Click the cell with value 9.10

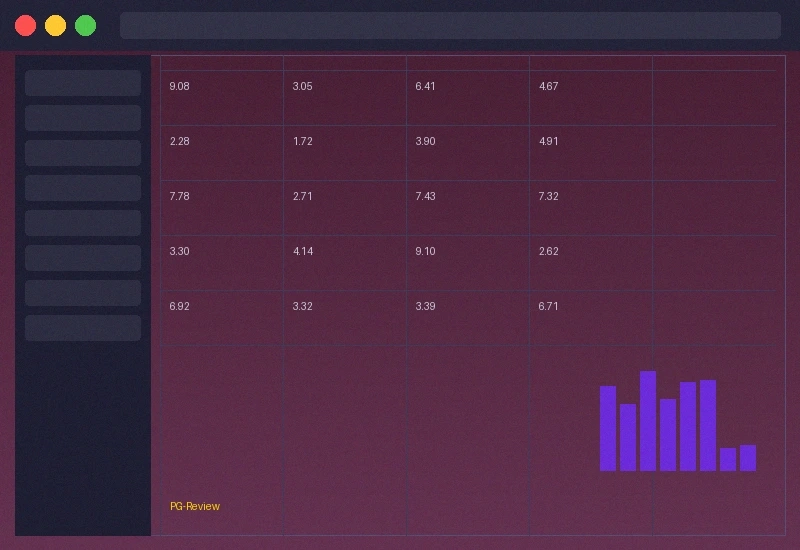[426, 252]
